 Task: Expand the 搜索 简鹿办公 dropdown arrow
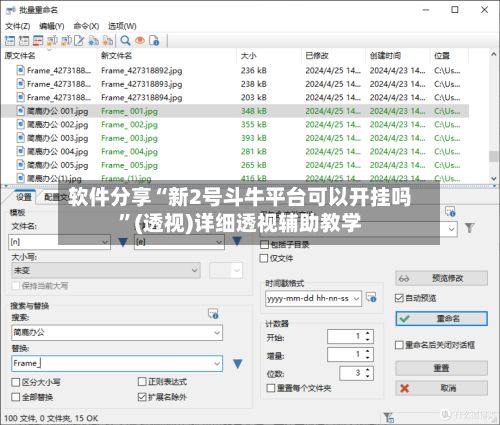click(x=217, y=333)
